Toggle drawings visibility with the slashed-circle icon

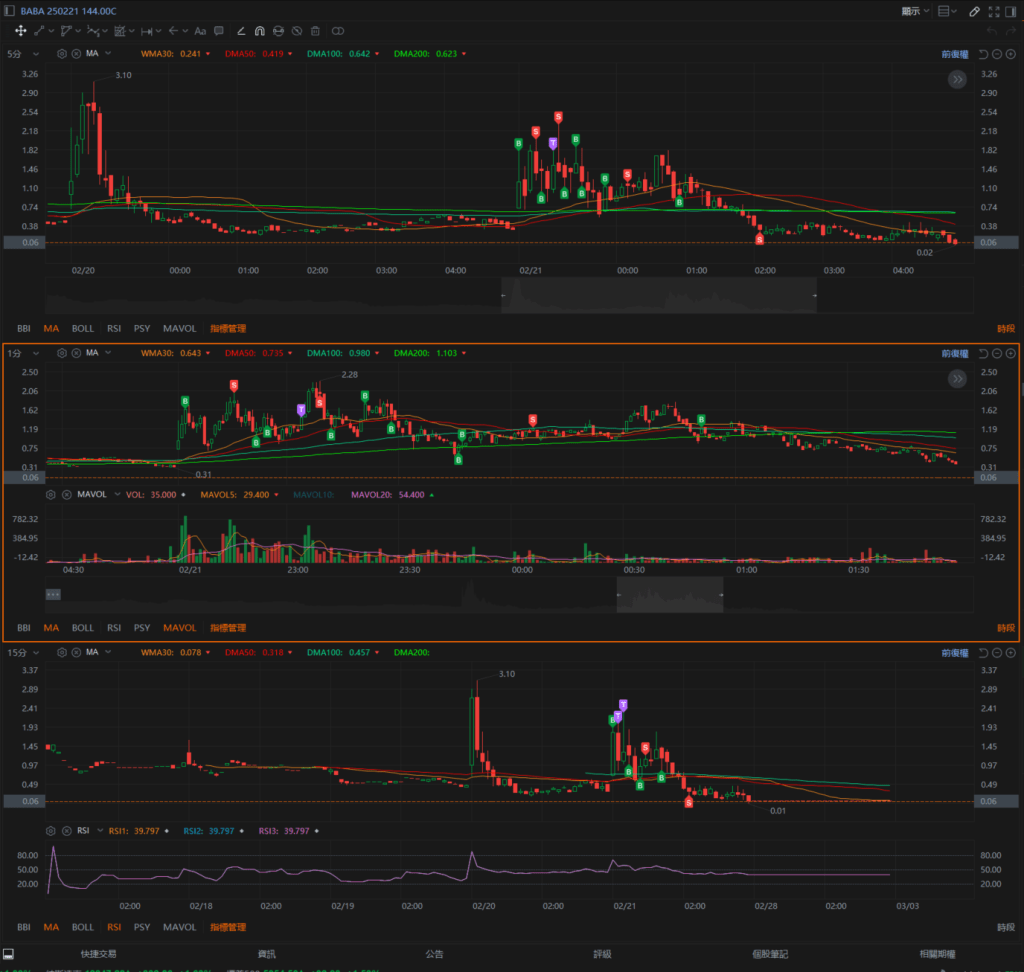click(297, 31)
